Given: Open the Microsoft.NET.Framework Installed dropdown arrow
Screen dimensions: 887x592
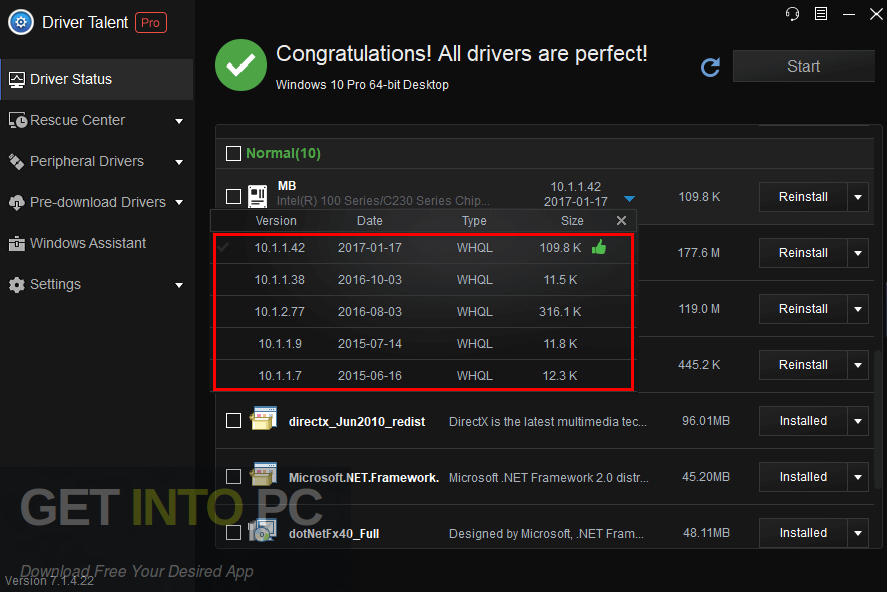Looking at the screenshot, I should (858, 477).
